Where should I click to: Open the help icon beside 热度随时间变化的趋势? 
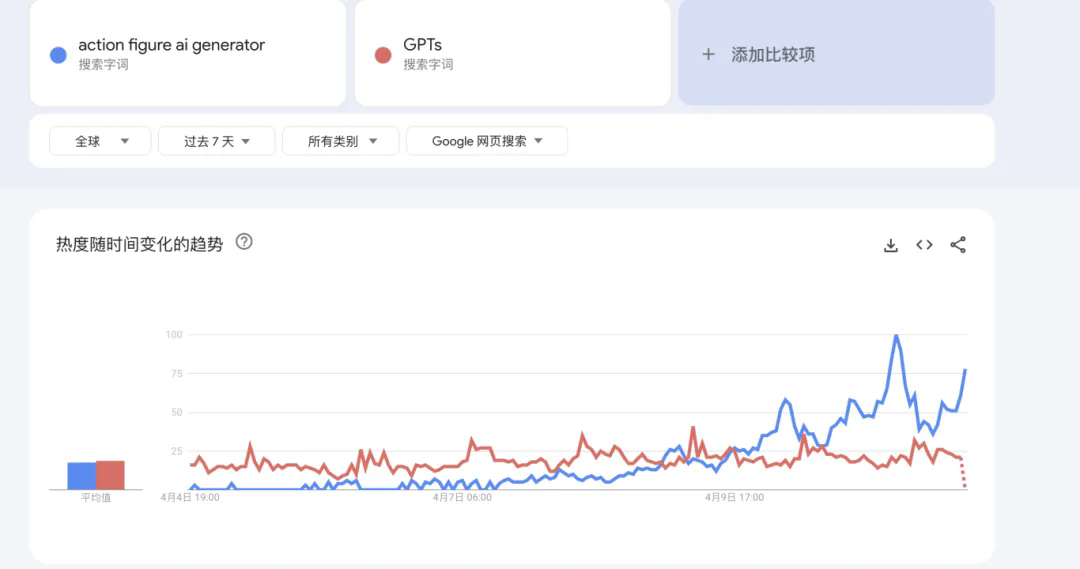244,242
